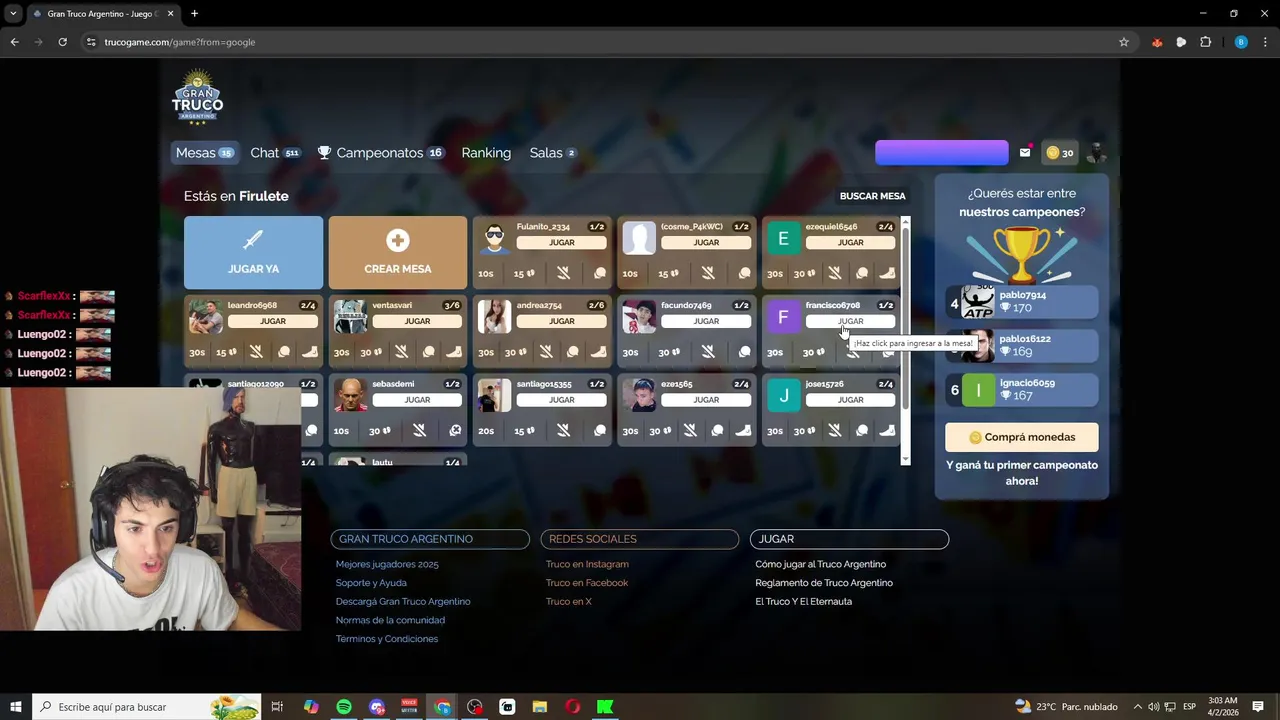The image size is (1280, 720).
Task: Click champion ignacio6059 in leaderboard
Action: [x=1022, y=390]
